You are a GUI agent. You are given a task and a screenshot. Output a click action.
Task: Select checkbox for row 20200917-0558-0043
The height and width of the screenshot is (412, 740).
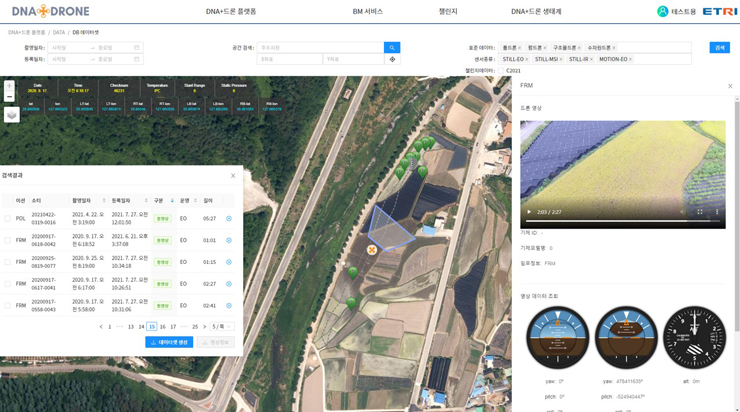tap(7, 305)
